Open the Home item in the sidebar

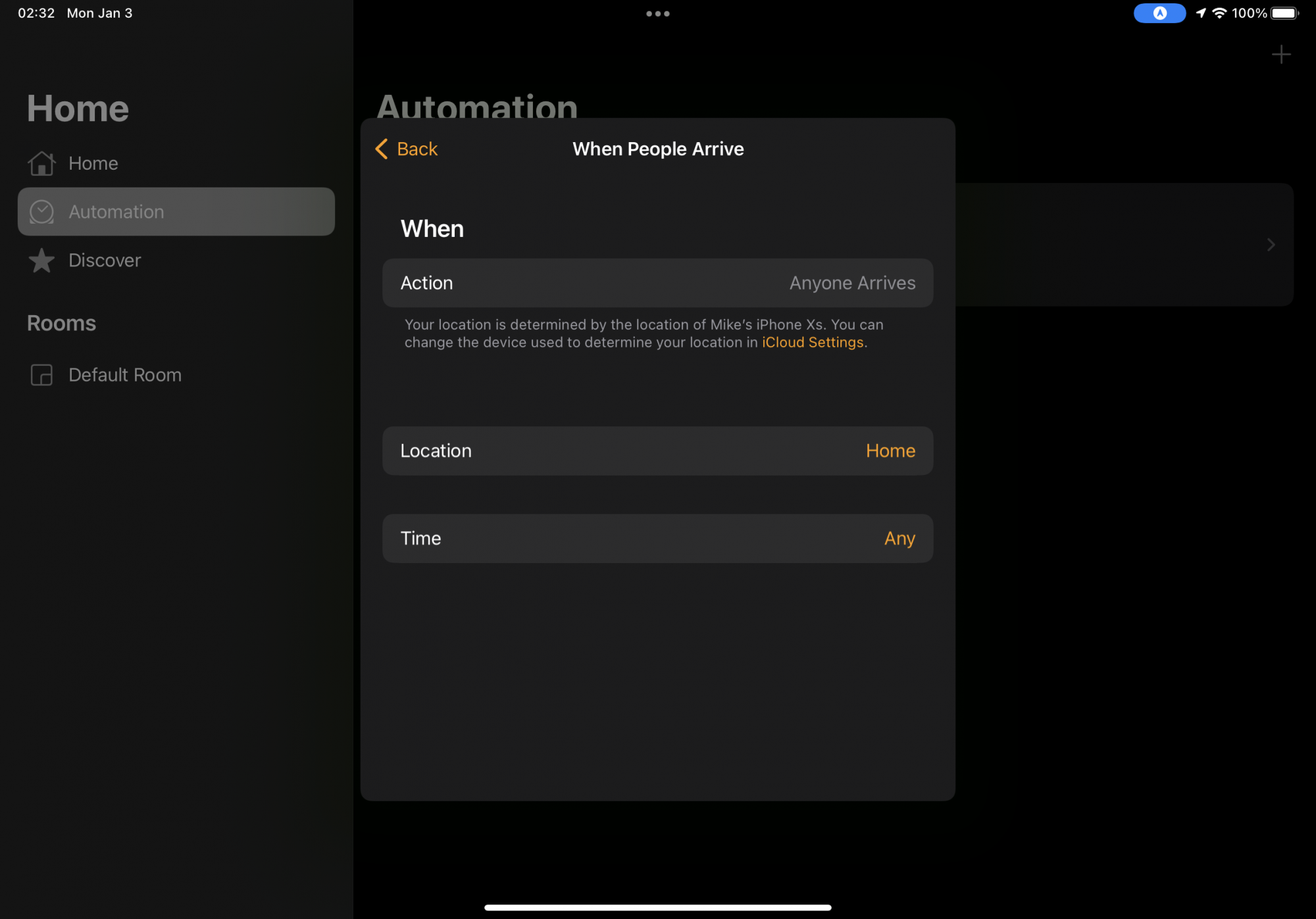coord(93,163)
